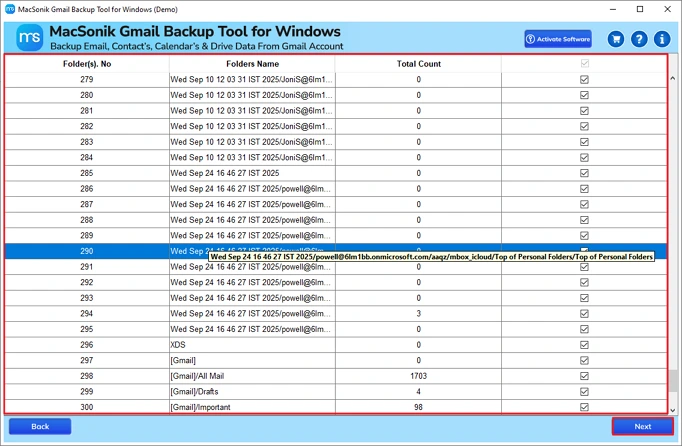The image size is (682, 446).
Task: Uncheck the checkbox for folder 279
Action: (x=584, y=80)
